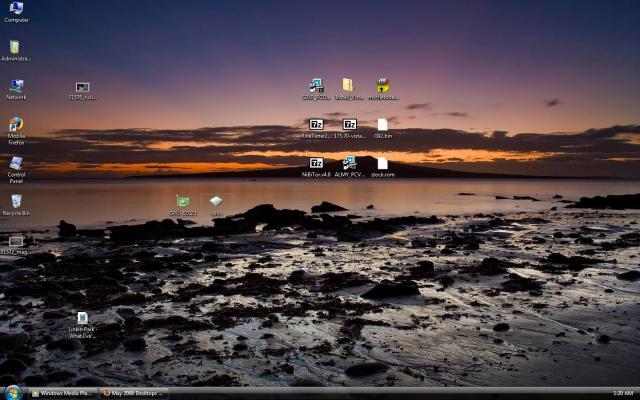Click the 1:20 AM taskbar clock
The height and width of the screenshot is (400, 640).
623,393
